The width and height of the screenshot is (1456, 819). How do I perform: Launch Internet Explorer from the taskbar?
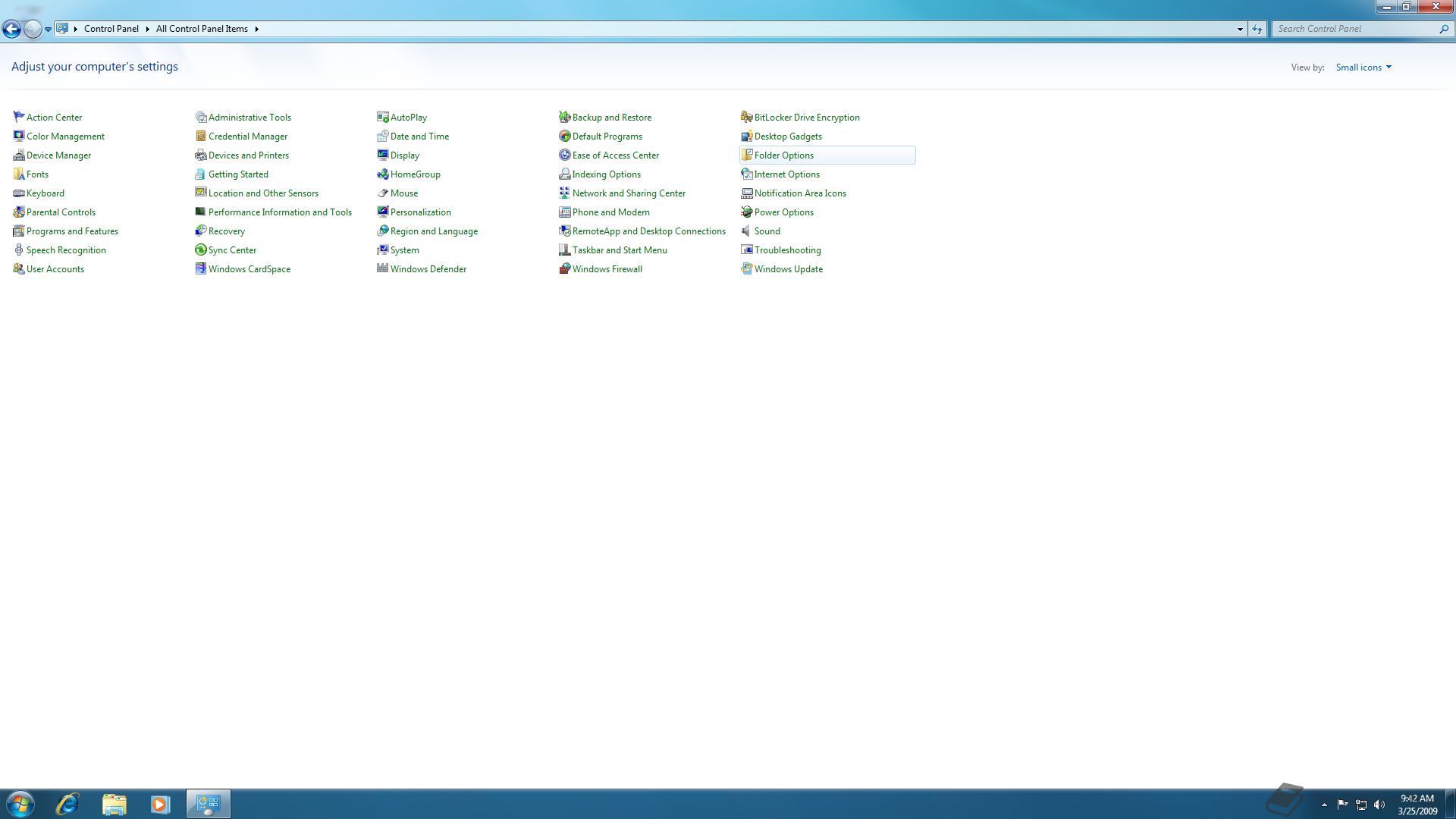pyautogui.click(x=67, y=804)
